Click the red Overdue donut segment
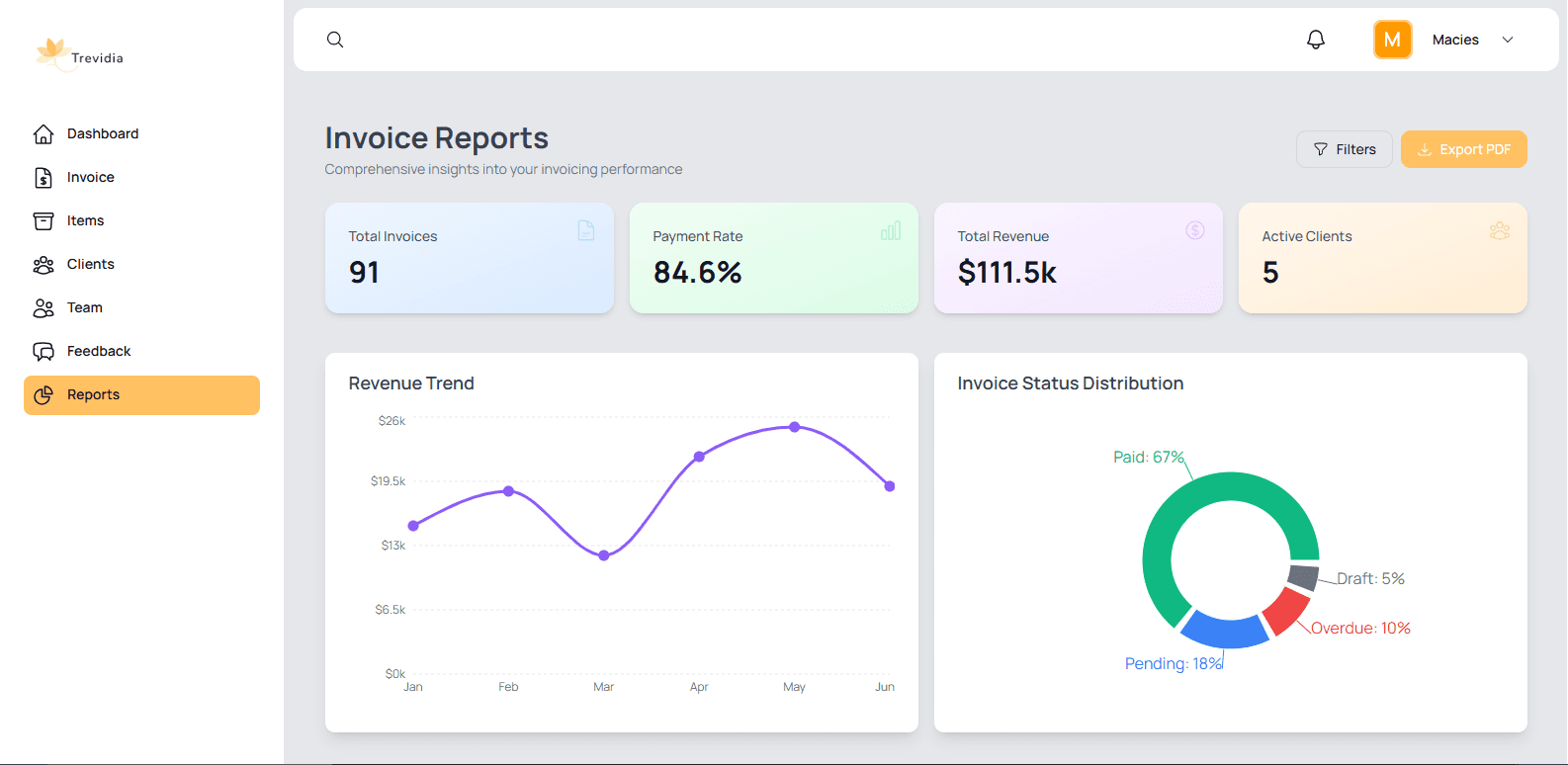Viewport: 1568px width, 765px height. pos(1285,611)
